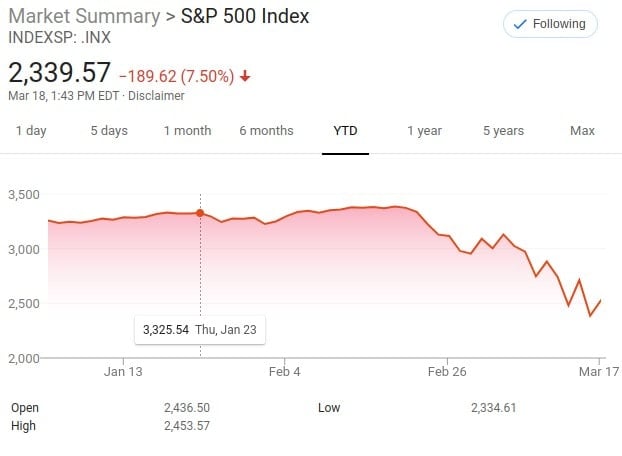Image resolution: width=622 pixels, height=456 pixels.
Task: Click the Jan 13 axis label
Action: coord(123,372)
